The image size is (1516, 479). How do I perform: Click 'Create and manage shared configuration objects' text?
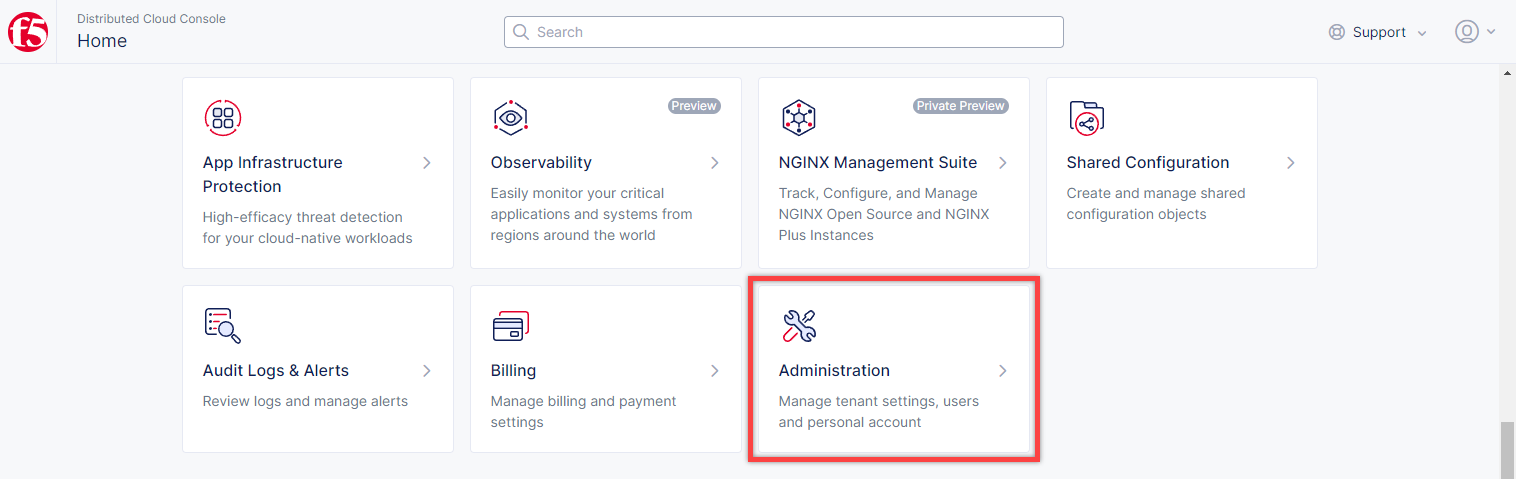pyautogui.click(x=1156, y=204)
